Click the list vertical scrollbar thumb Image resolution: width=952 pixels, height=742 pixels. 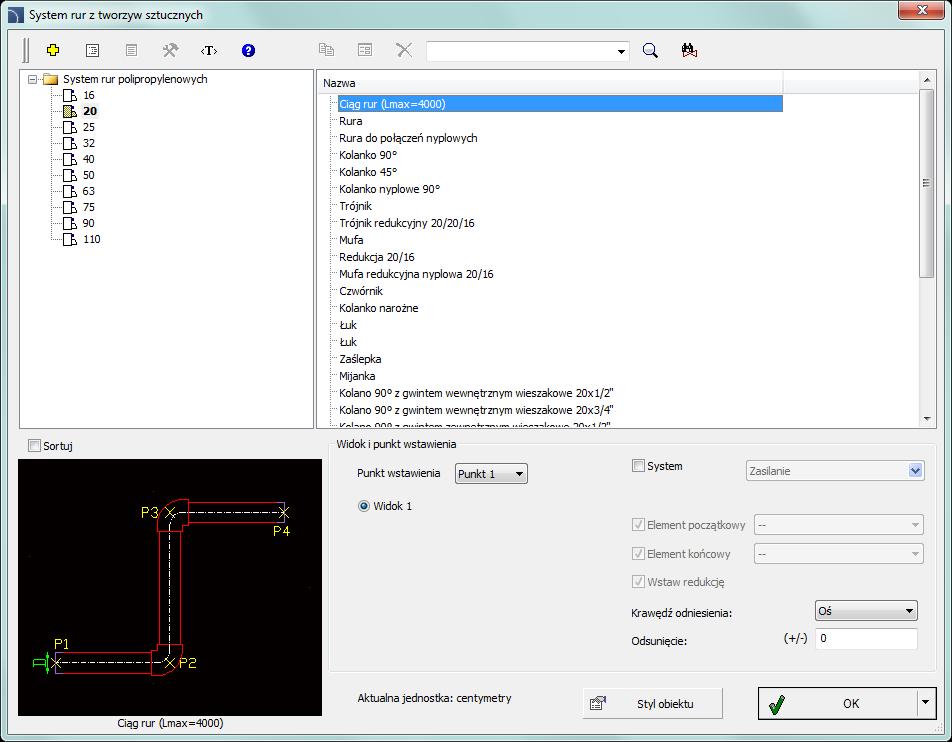coord(926,183)
